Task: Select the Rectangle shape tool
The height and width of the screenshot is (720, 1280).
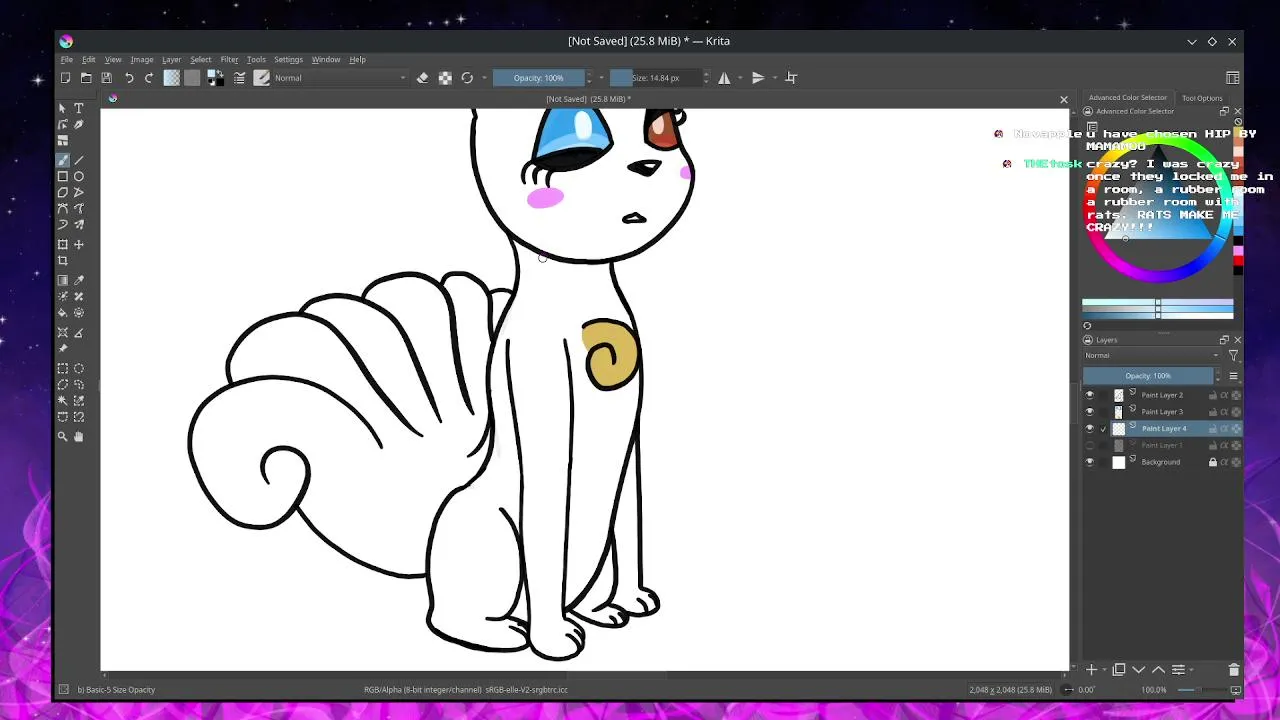Action: click(63, 176)
